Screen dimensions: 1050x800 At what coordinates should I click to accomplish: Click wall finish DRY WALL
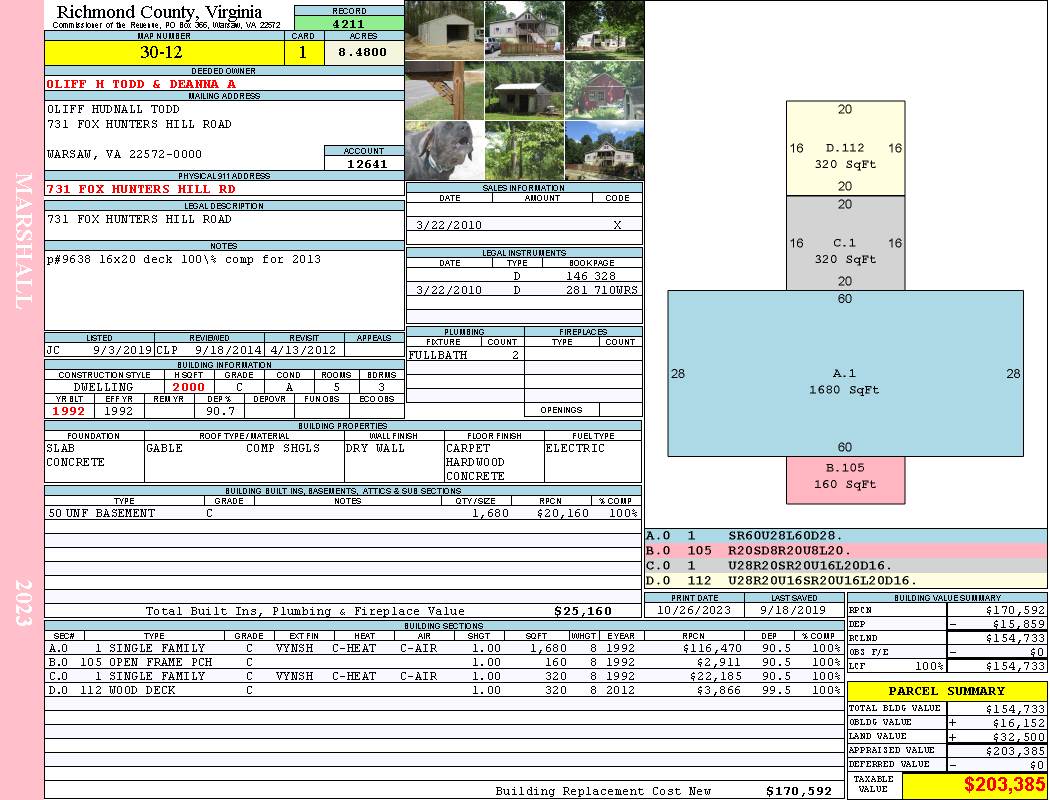[375, 448]
